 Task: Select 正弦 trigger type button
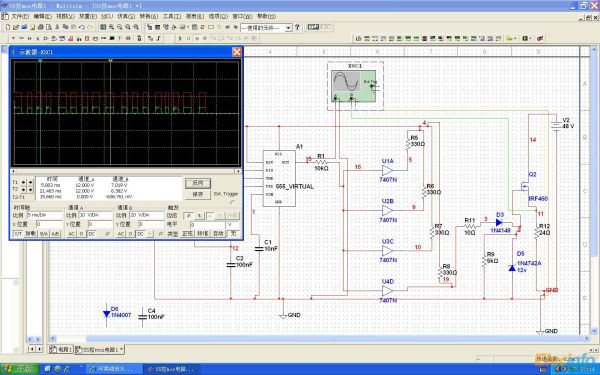click(188, 233)
